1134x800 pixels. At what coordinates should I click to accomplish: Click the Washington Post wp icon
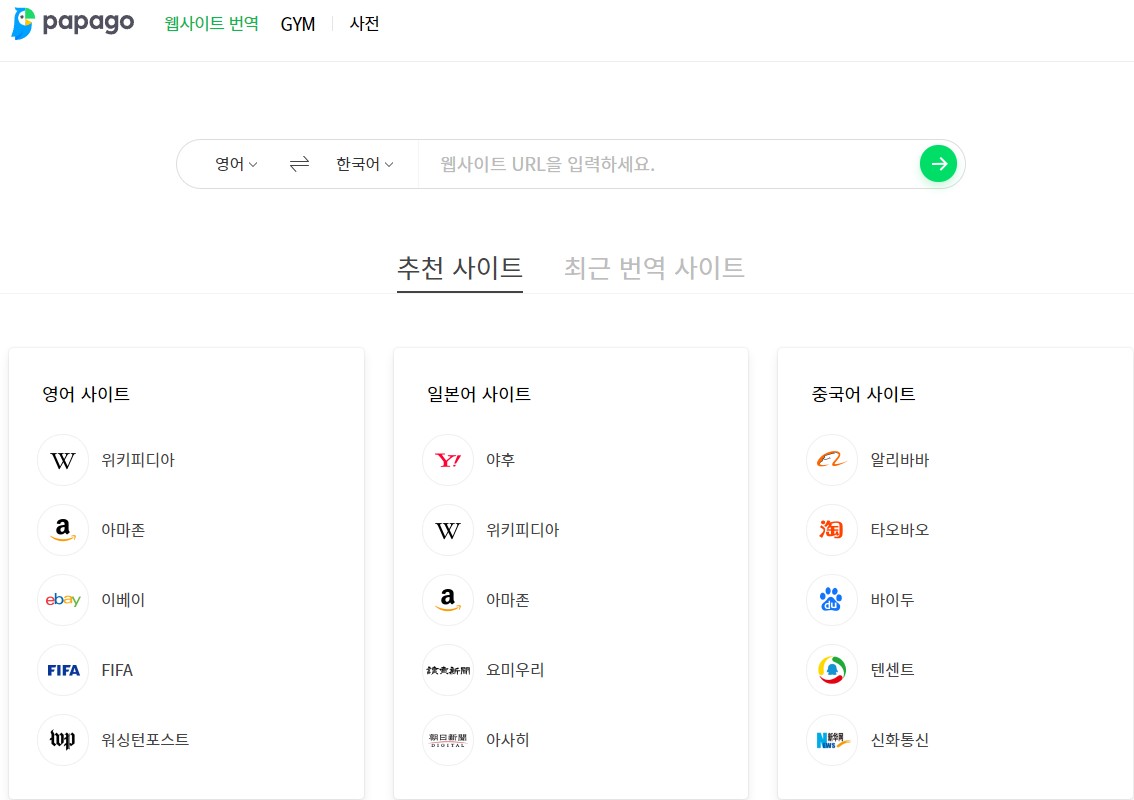pos(63,740)
